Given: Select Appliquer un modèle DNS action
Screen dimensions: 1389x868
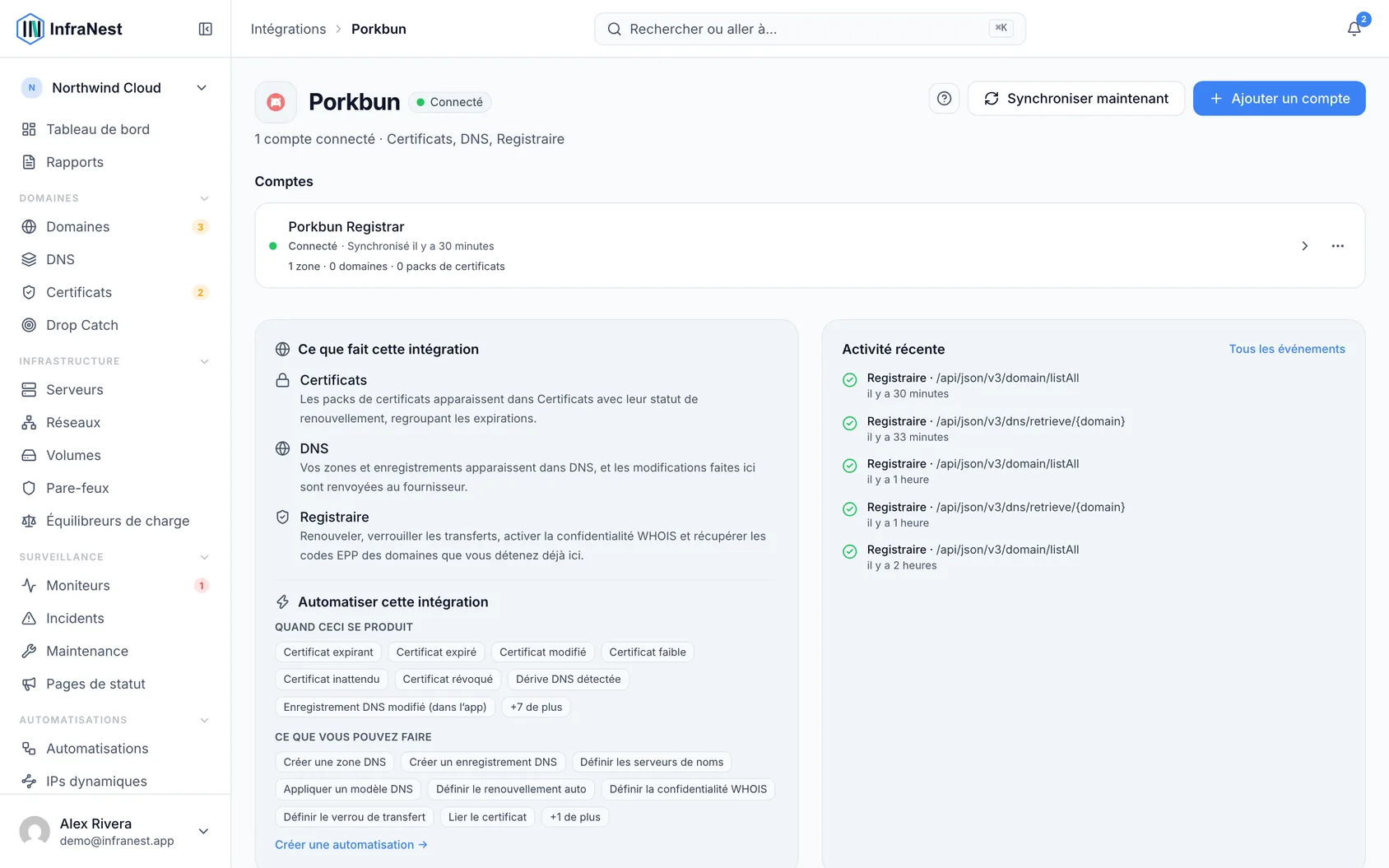Looking at the screenshot, I should [348, 790].
